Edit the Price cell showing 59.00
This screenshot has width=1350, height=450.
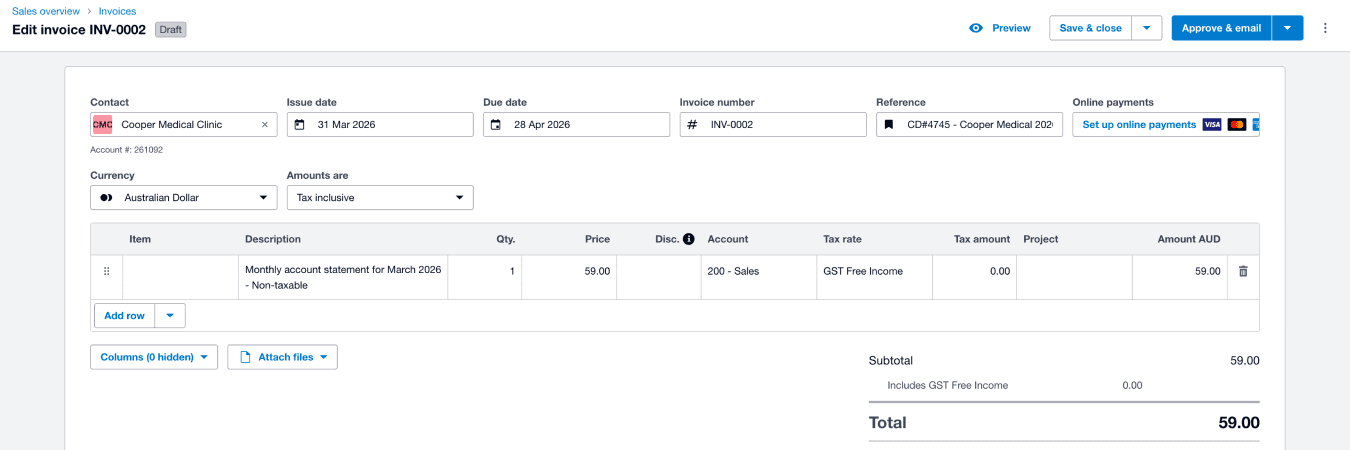569,277
